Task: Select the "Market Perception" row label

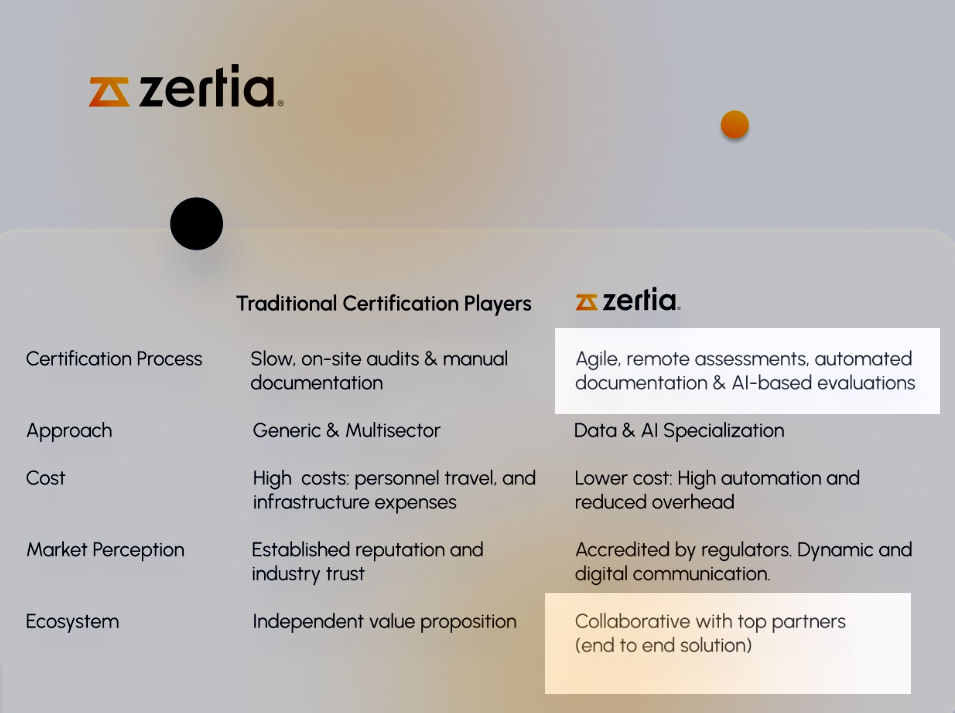Action: (105, 550)
